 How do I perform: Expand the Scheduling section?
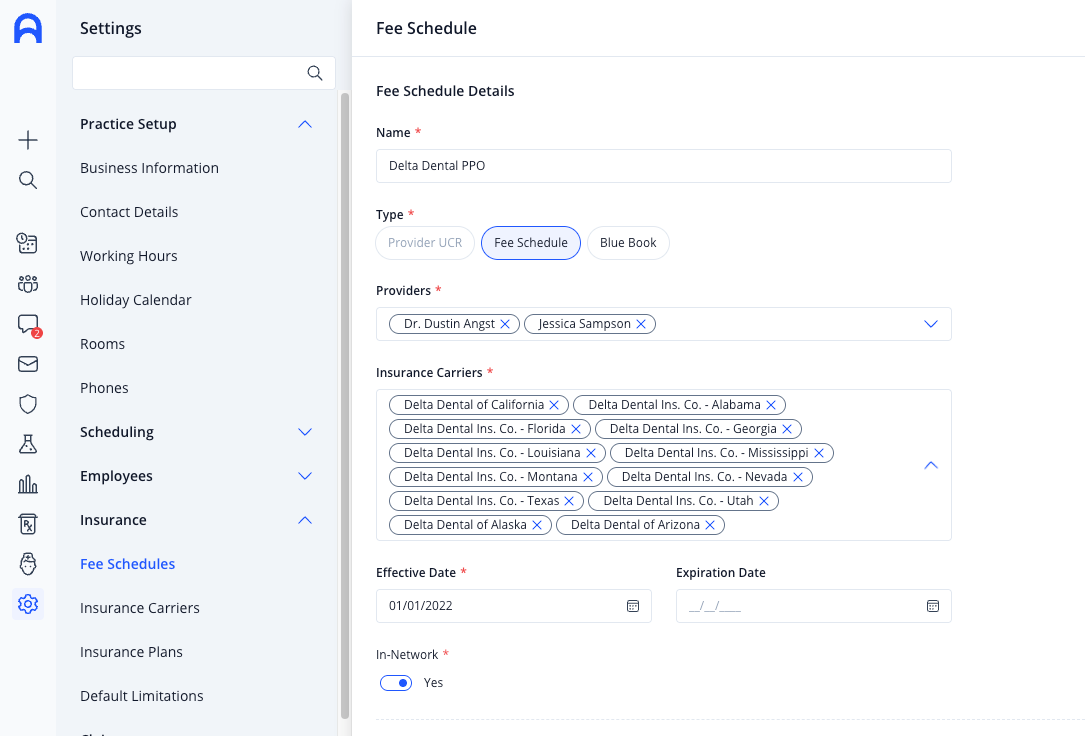point(304,432)
